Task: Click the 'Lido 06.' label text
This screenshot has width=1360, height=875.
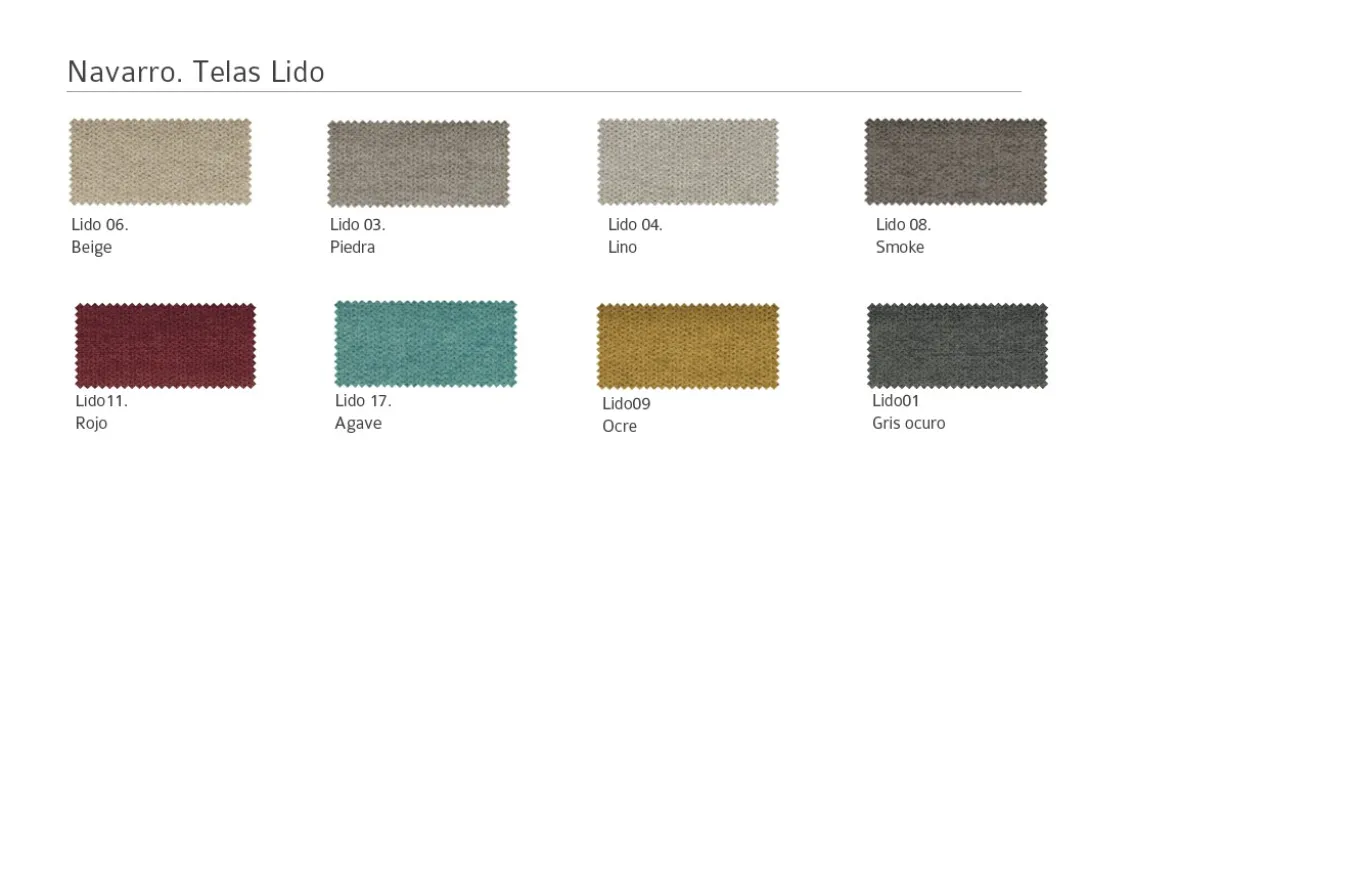Action: 100,225
